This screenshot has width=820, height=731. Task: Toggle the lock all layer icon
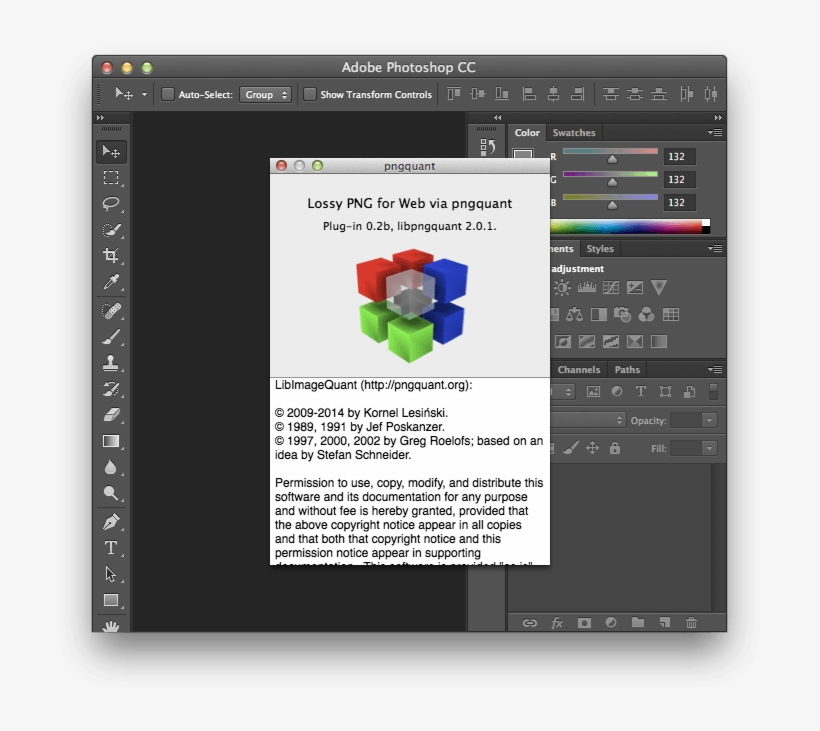(x=615, y=448)
